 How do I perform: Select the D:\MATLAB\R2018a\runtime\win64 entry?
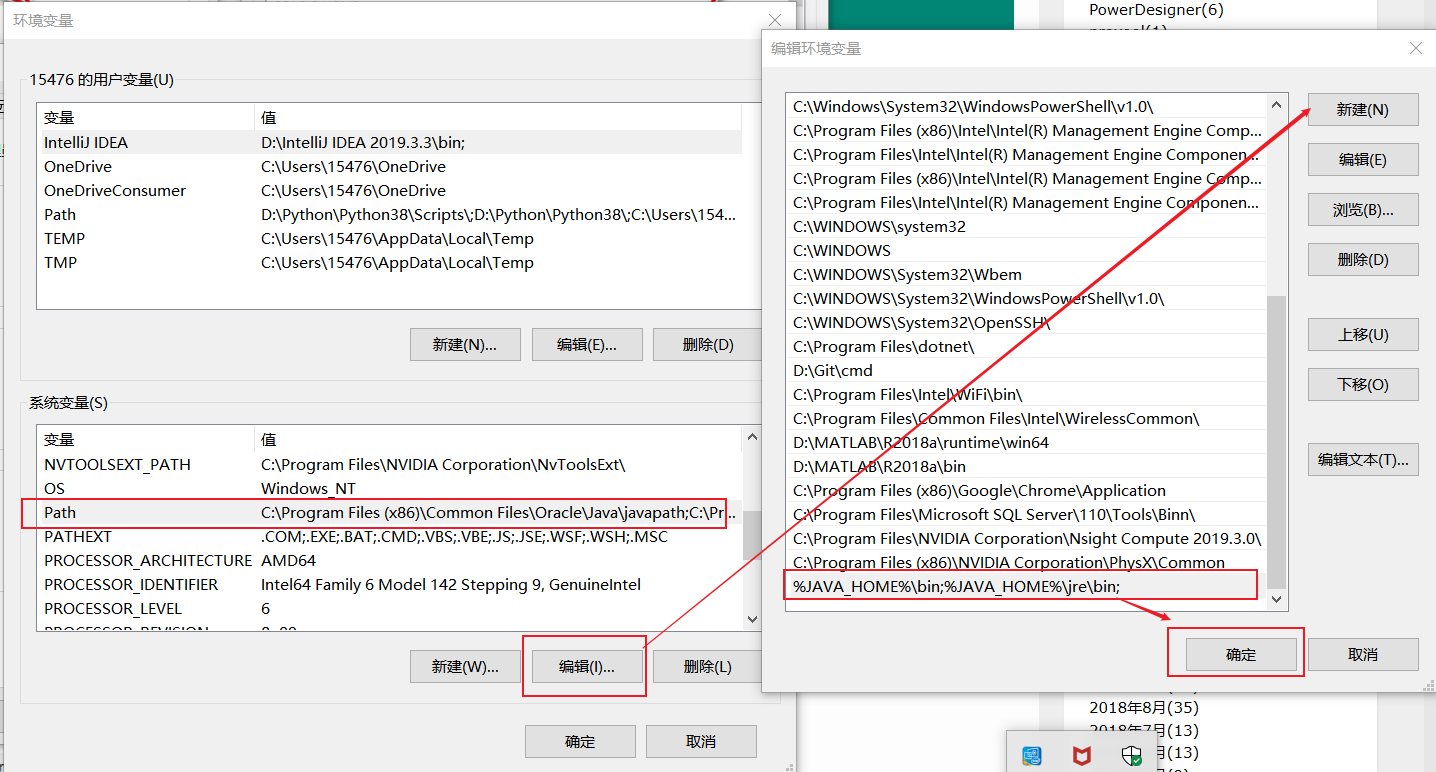click(1026, 443)
